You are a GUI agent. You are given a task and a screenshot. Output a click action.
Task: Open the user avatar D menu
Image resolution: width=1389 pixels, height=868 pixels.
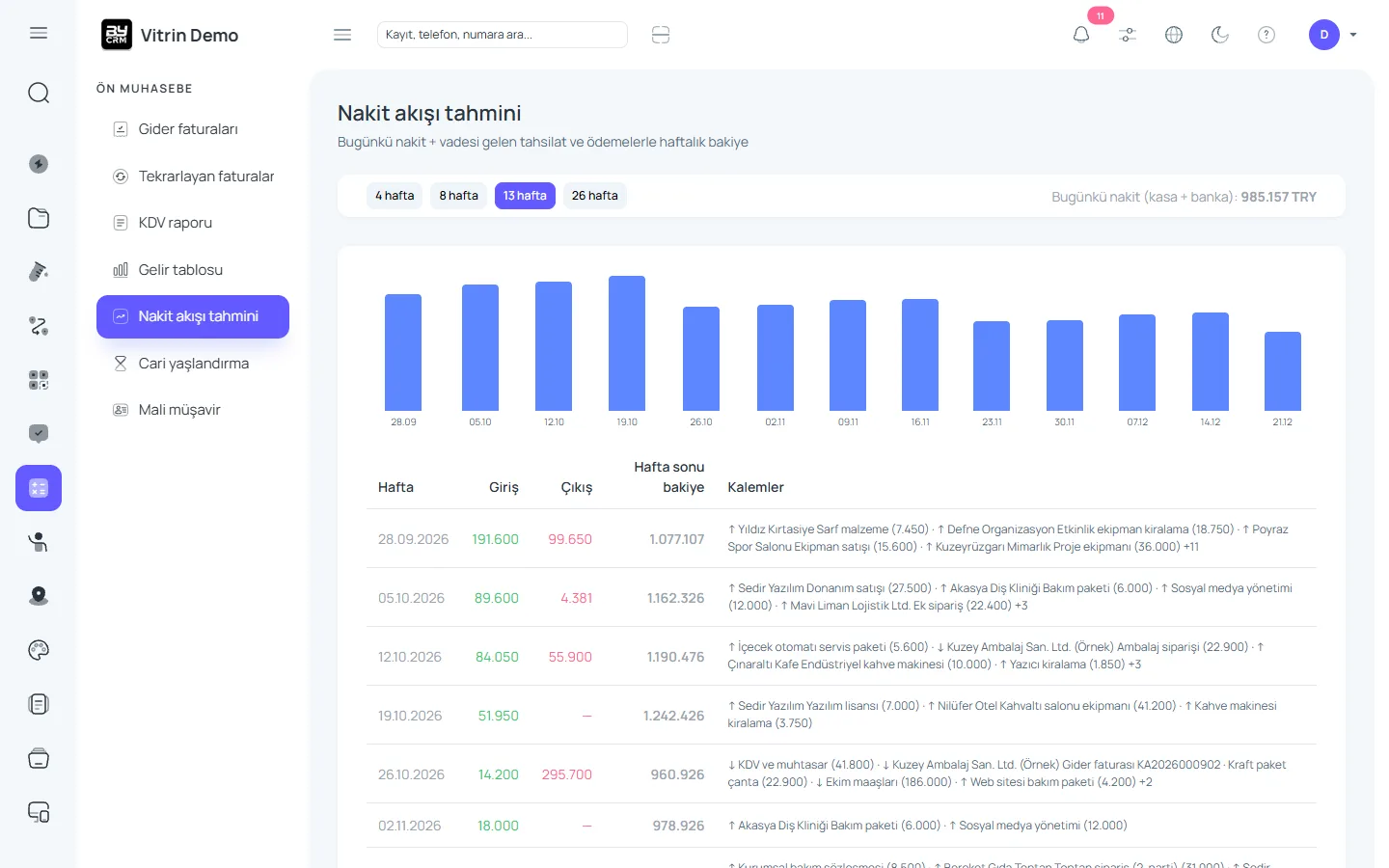tap(1324, 35)
